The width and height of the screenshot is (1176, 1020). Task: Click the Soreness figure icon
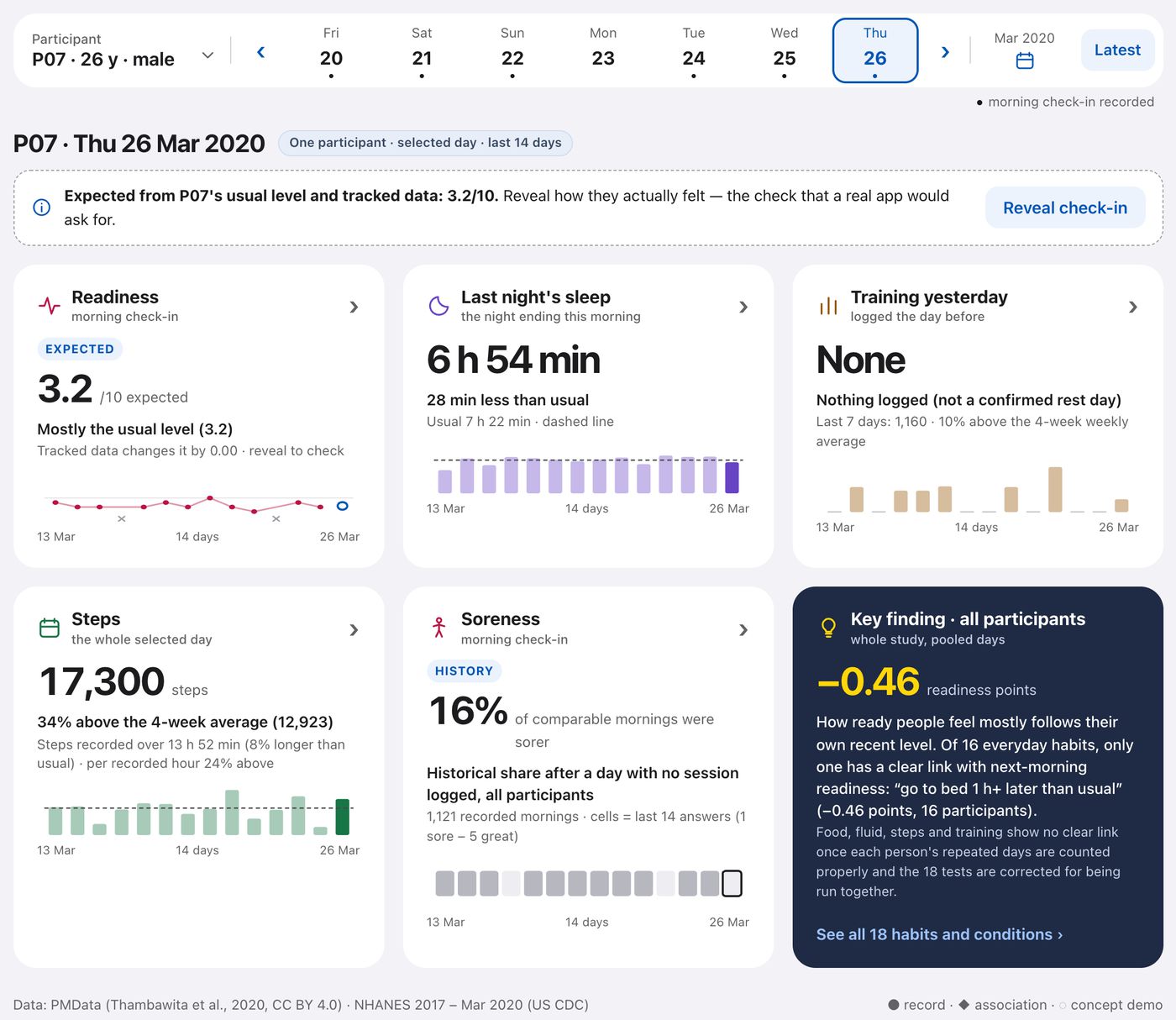[438, 628]
